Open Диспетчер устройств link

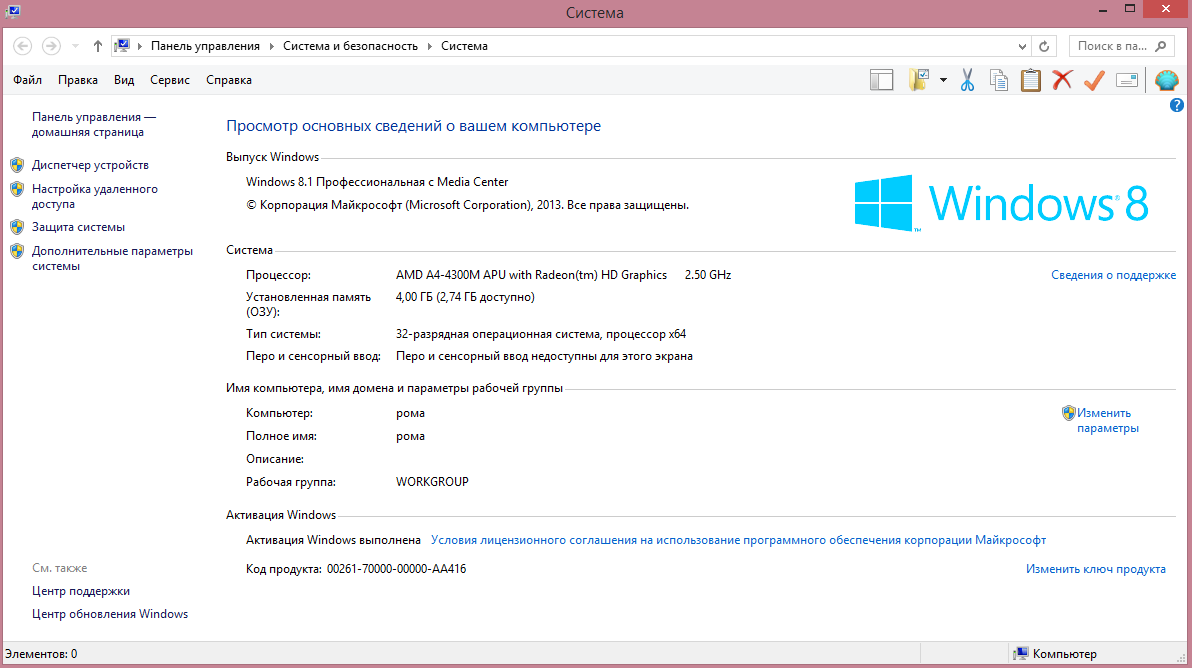tap(90, 165)
